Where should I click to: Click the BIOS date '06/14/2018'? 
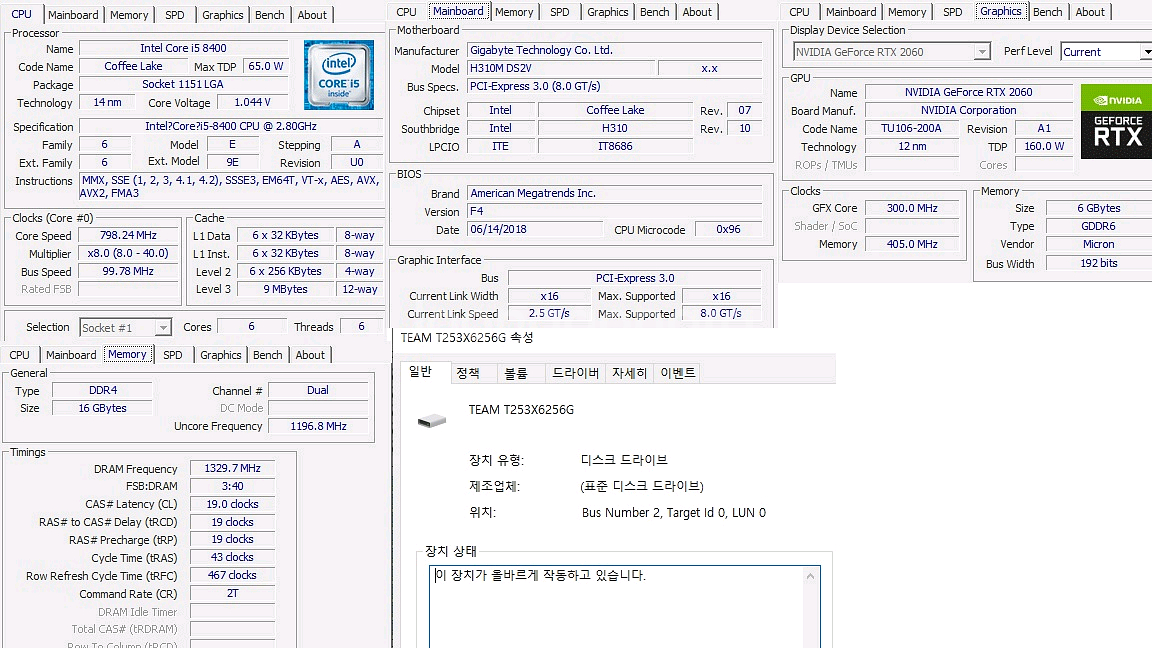535,229
